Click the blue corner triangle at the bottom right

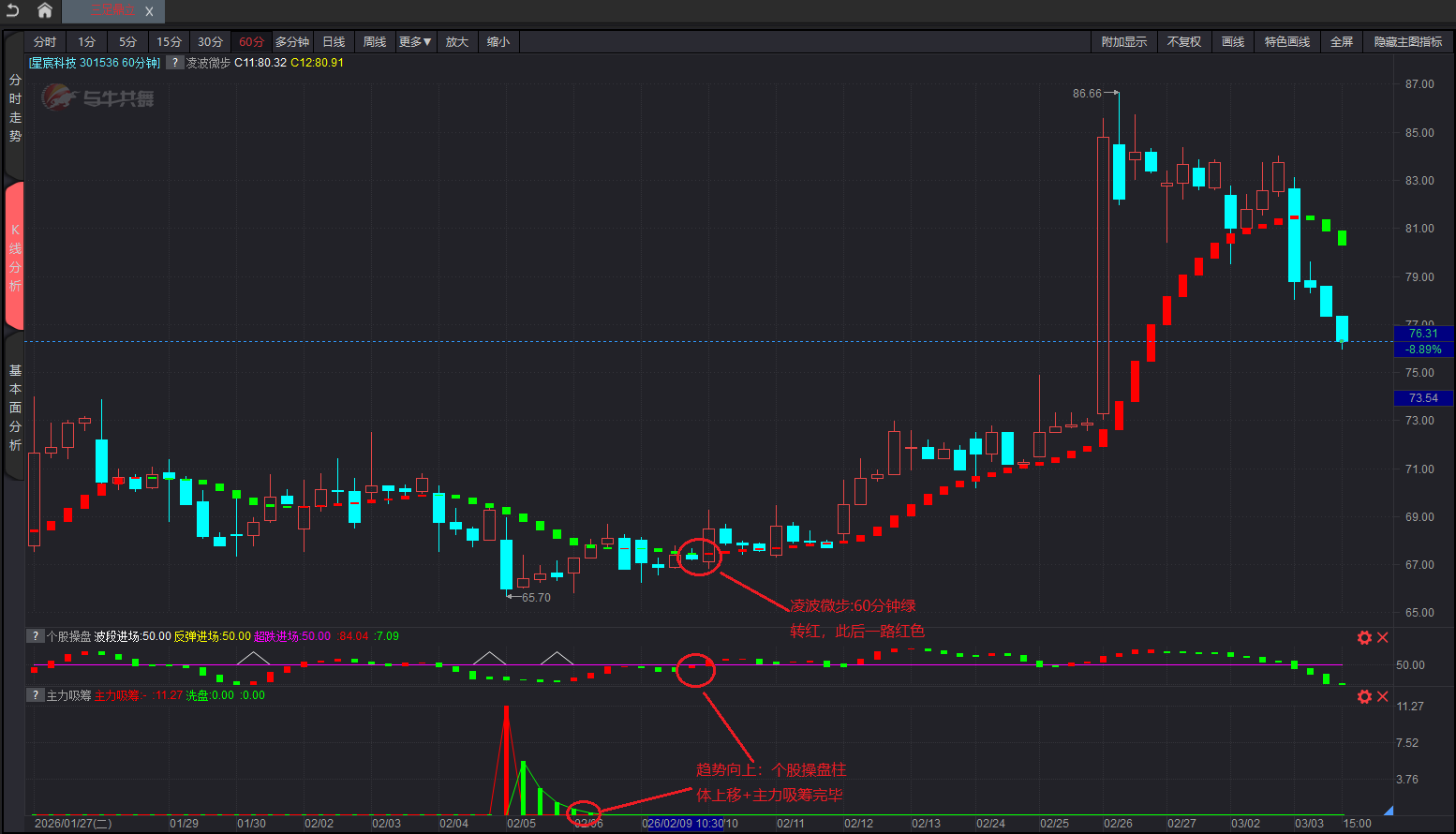tap(1388, 811)
